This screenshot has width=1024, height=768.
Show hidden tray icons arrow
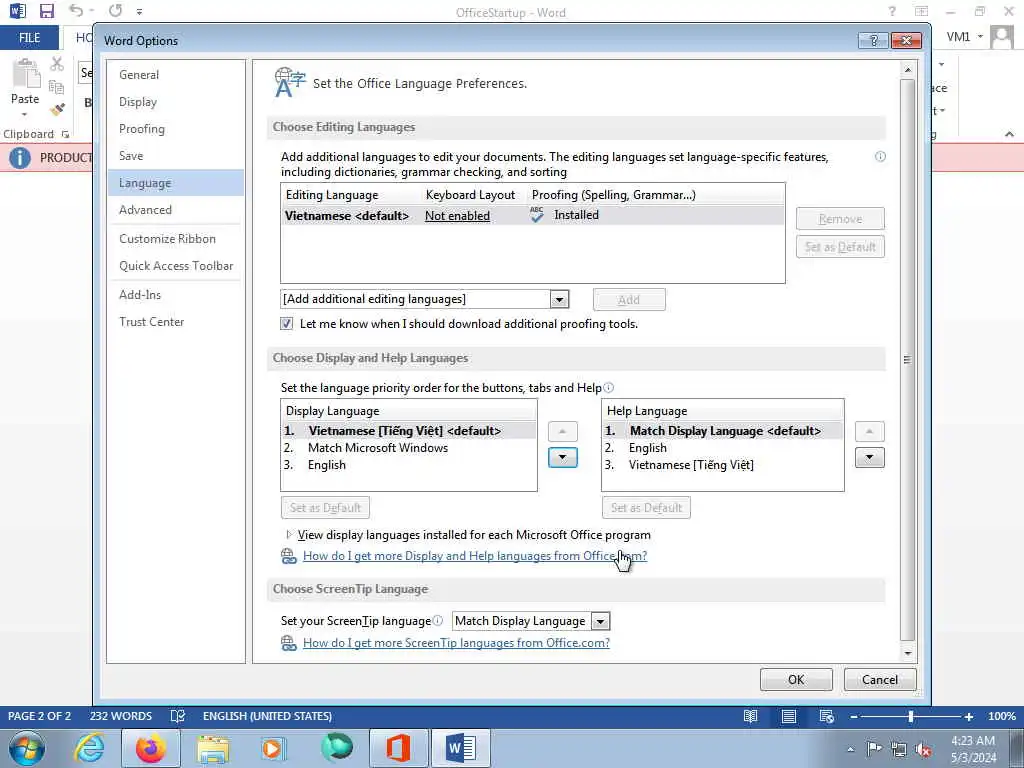click(x=850, y=750)
